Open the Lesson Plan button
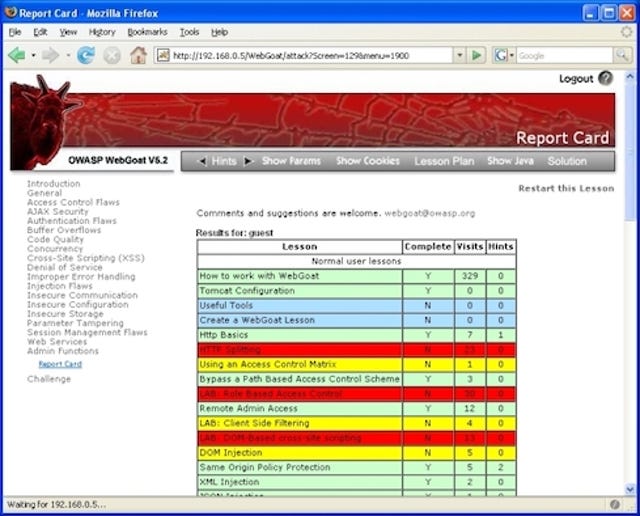640x516 pixels. [444, 161]
